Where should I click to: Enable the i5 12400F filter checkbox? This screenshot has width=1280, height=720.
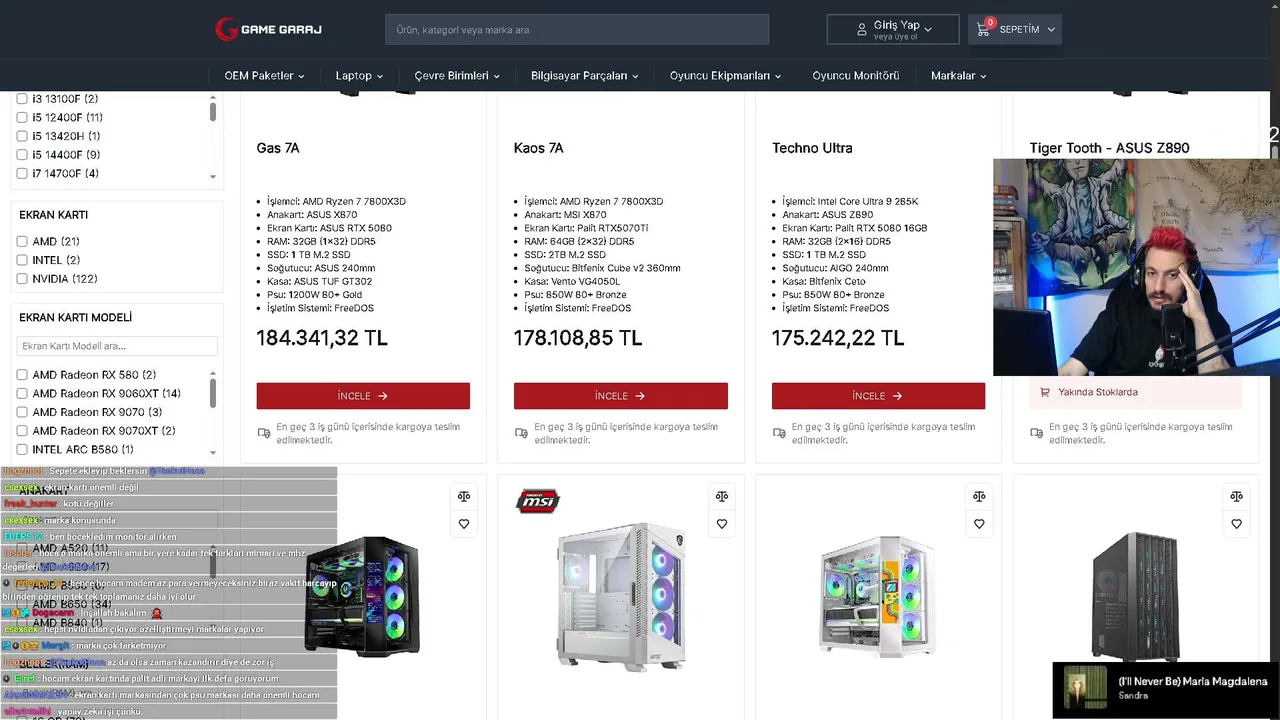(22, 118)
